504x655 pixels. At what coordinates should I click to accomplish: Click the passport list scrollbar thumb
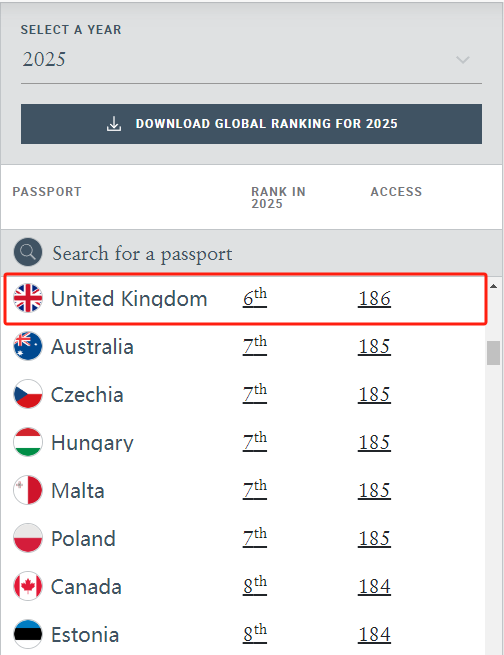pos(494,353)
